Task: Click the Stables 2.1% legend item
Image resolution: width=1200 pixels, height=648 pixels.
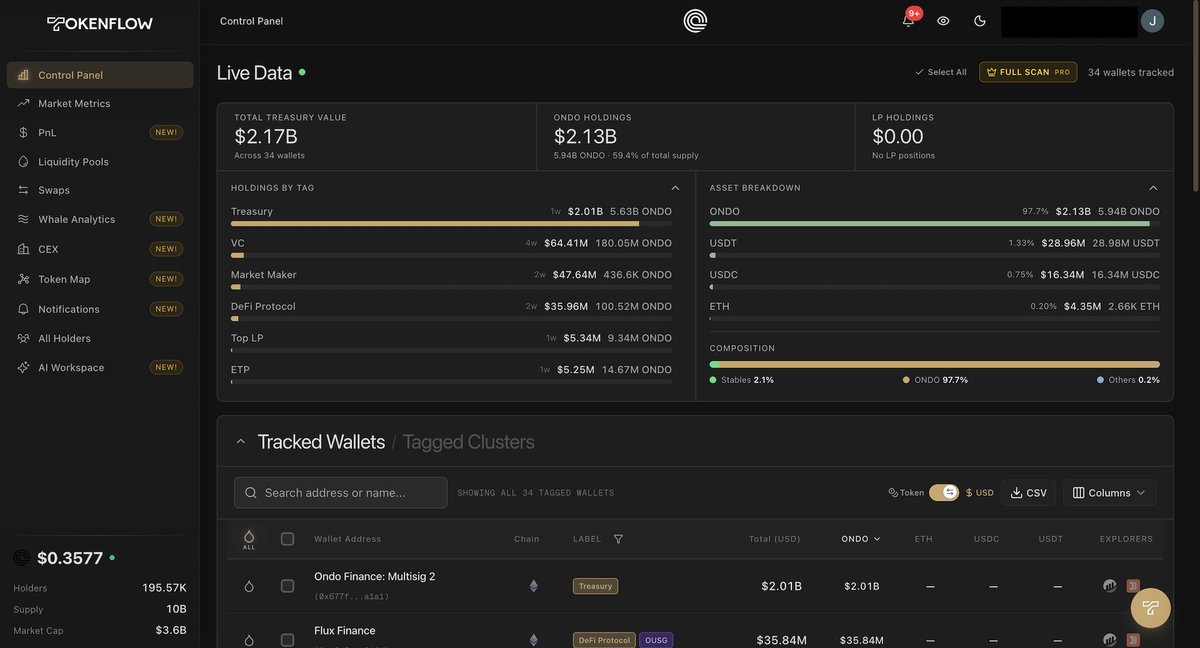Action: (742, 380)
